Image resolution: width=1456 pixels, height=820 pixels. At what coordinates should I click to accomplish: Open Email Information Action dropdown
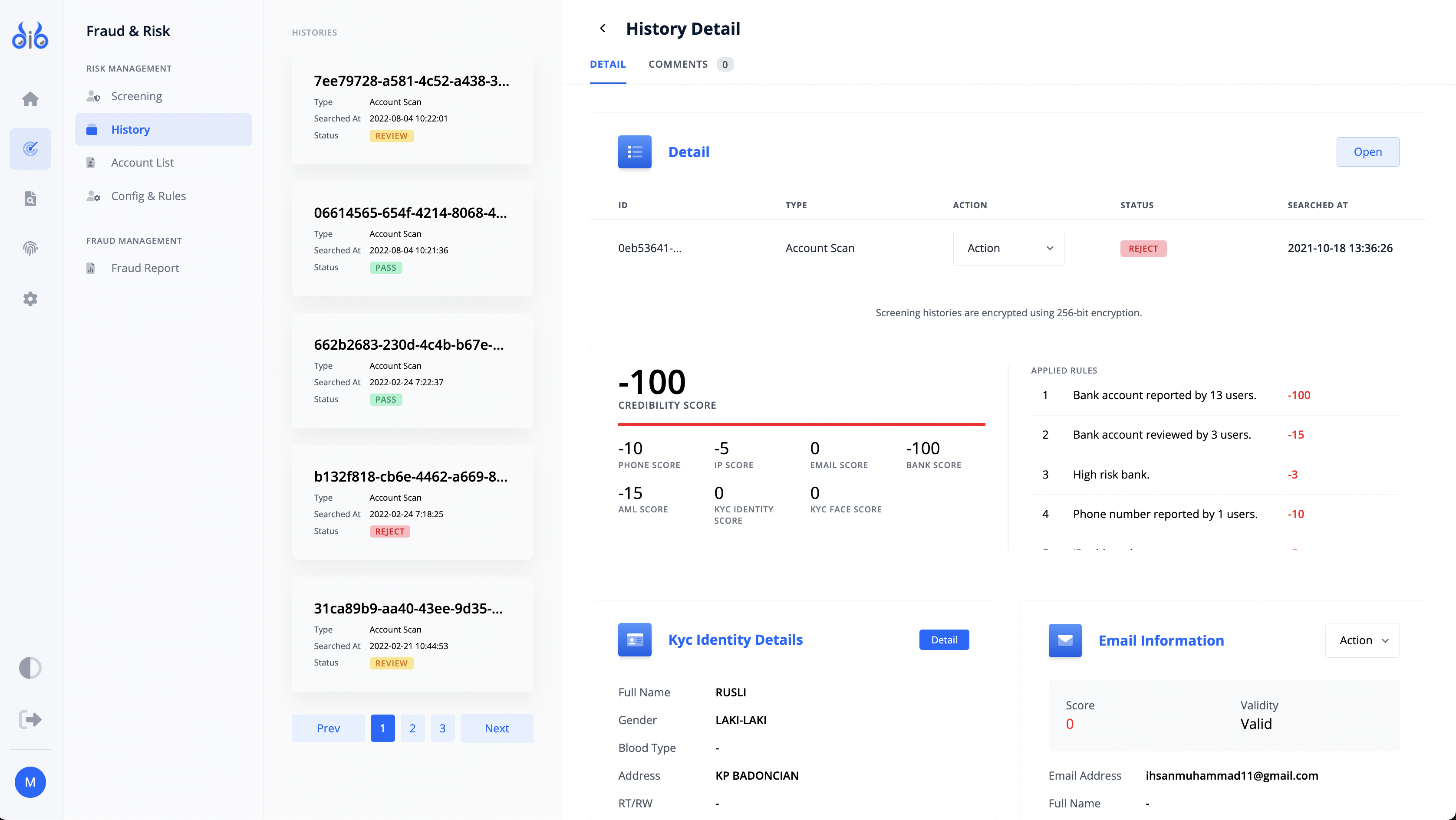click(x=1362, y=640)
